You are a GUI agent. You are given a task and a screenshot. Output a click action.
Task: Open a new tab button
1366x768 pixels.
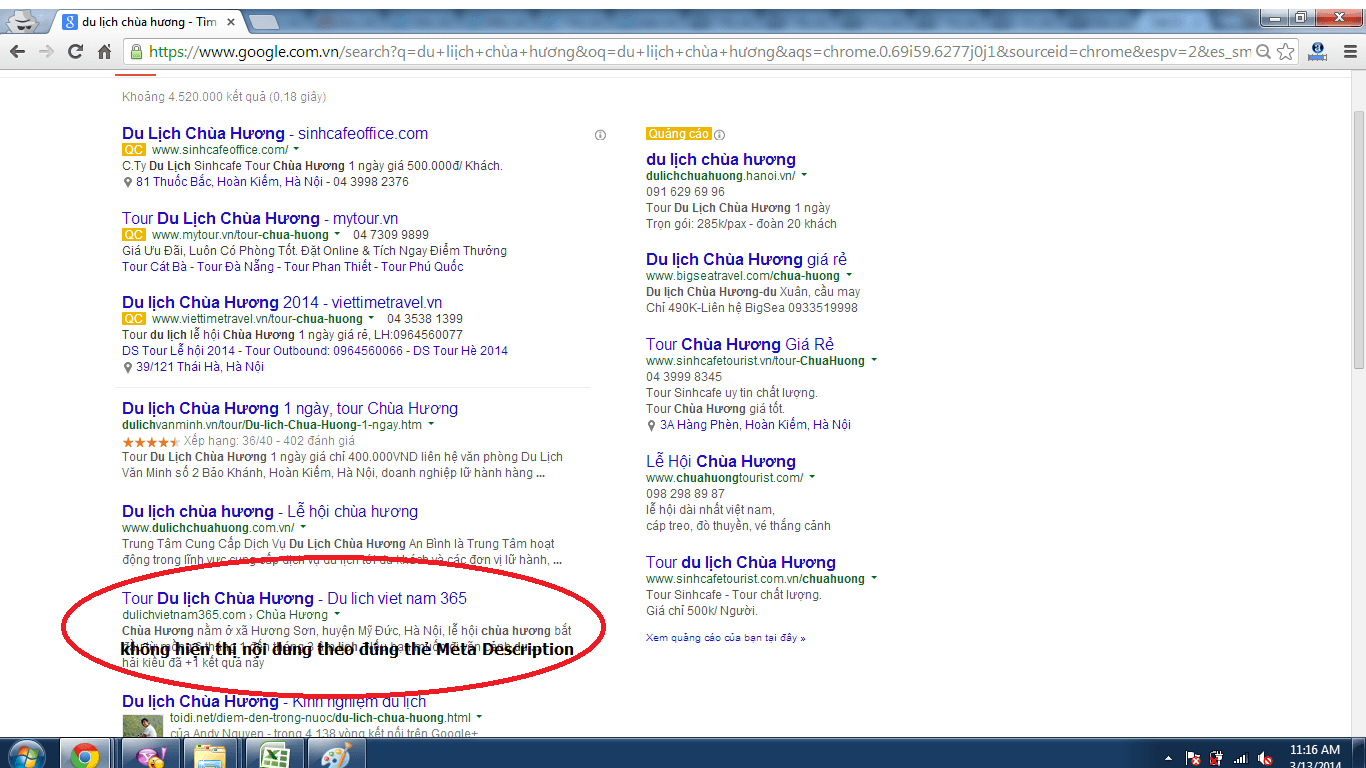pos(263,22)
